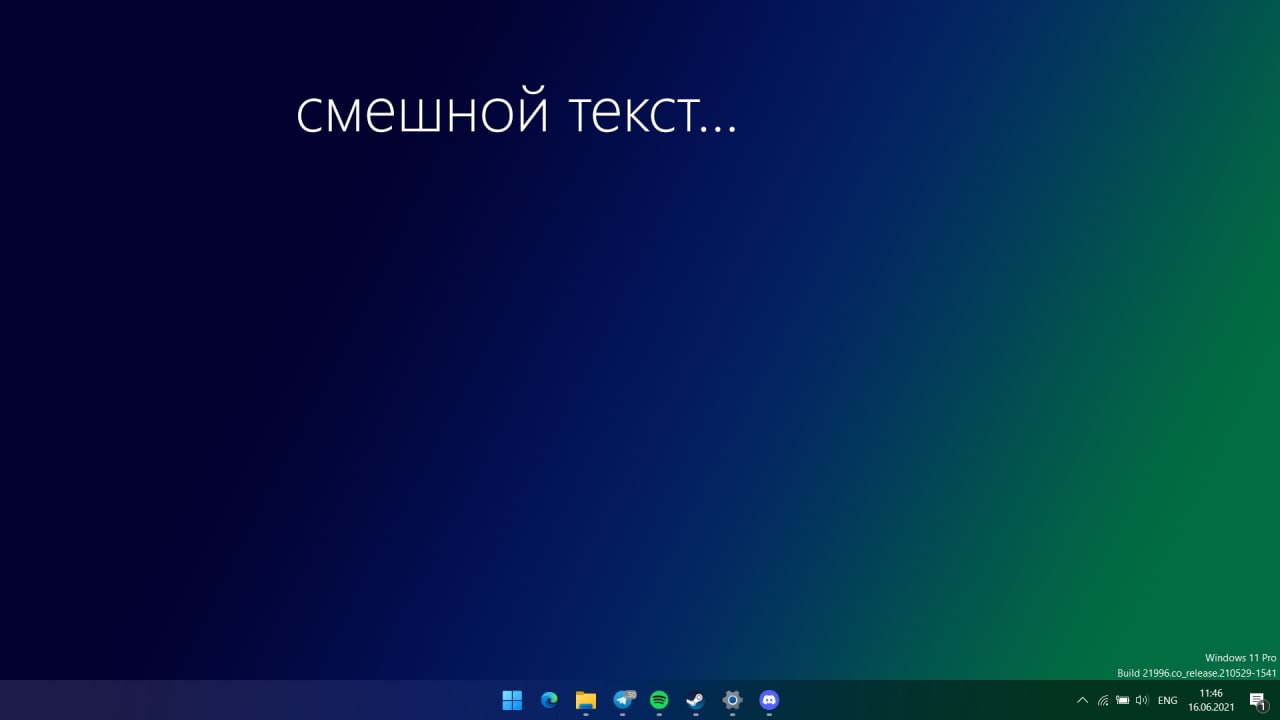Image resolution: width=1280 pixels, height=720 pixels.
Task: Open Discord from the taskbar
Action: point(769,700)
